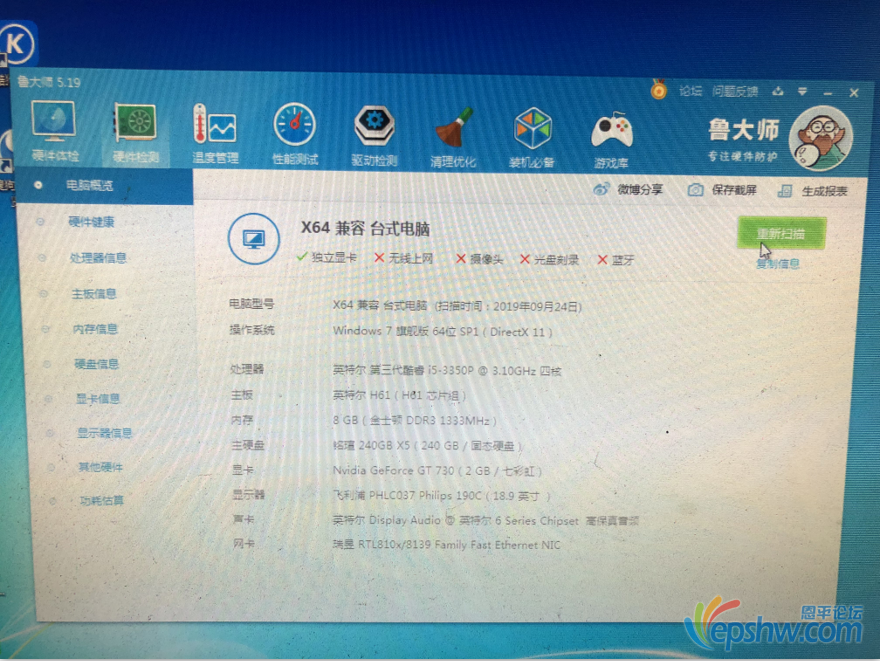This screenshot has height=661, width=880.
Task: Click the 8 GB 金士顿 DDR3 memory value
Action: (x=415, y=420)
